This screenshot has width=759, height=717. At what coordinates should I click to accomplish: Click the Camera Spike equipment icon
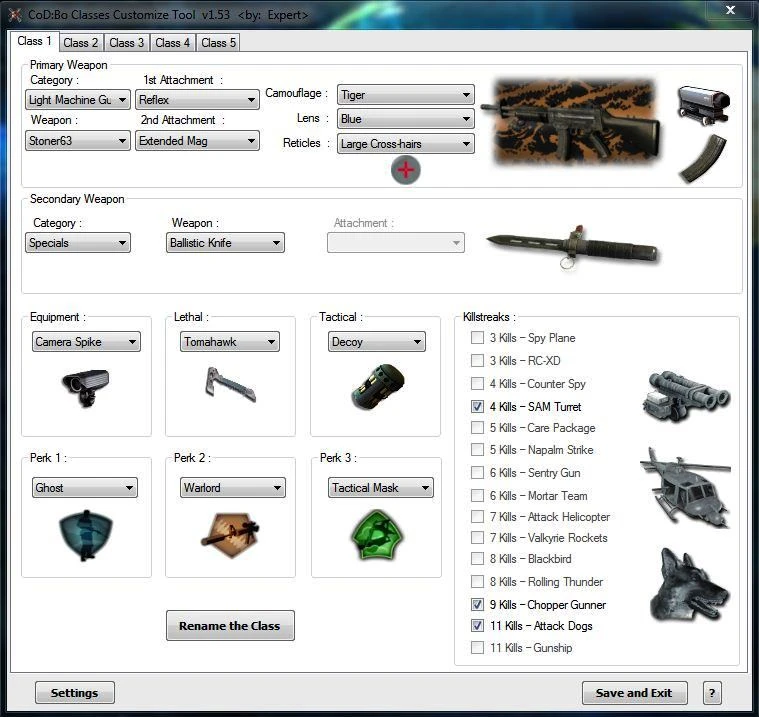pyautogui.click(x=86, y=388)
